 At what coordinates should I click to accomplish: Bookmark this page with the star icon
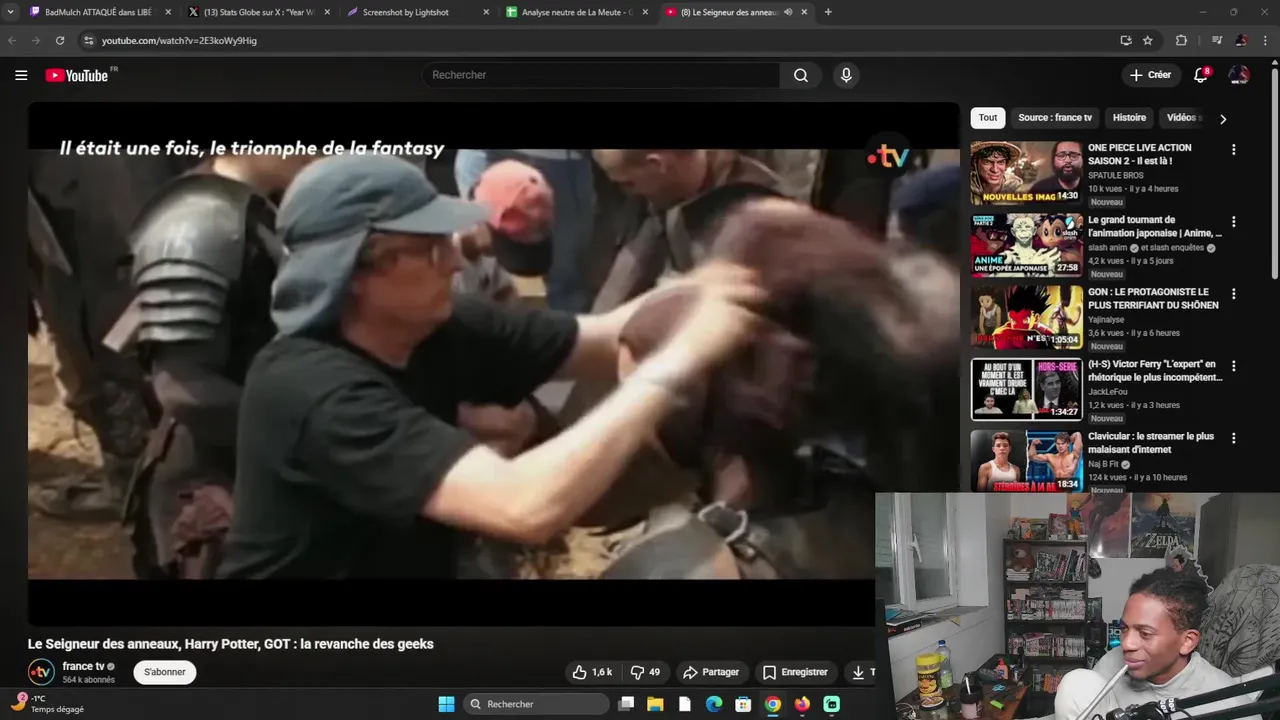coord(1148,40)
